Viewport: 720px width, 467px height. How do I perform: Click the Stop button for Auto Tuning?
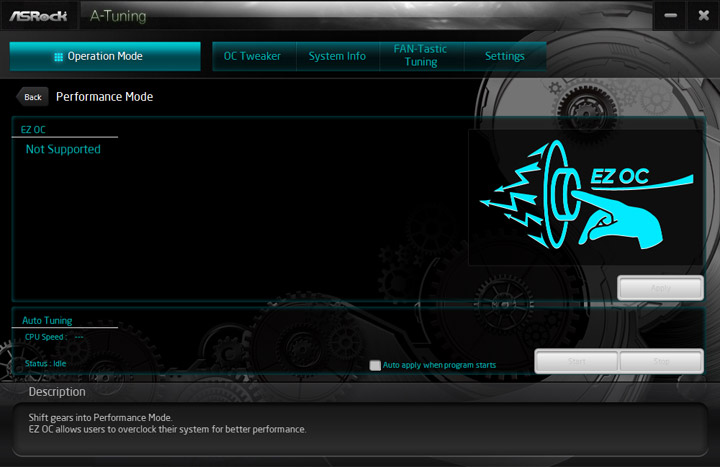click(661, 361)
